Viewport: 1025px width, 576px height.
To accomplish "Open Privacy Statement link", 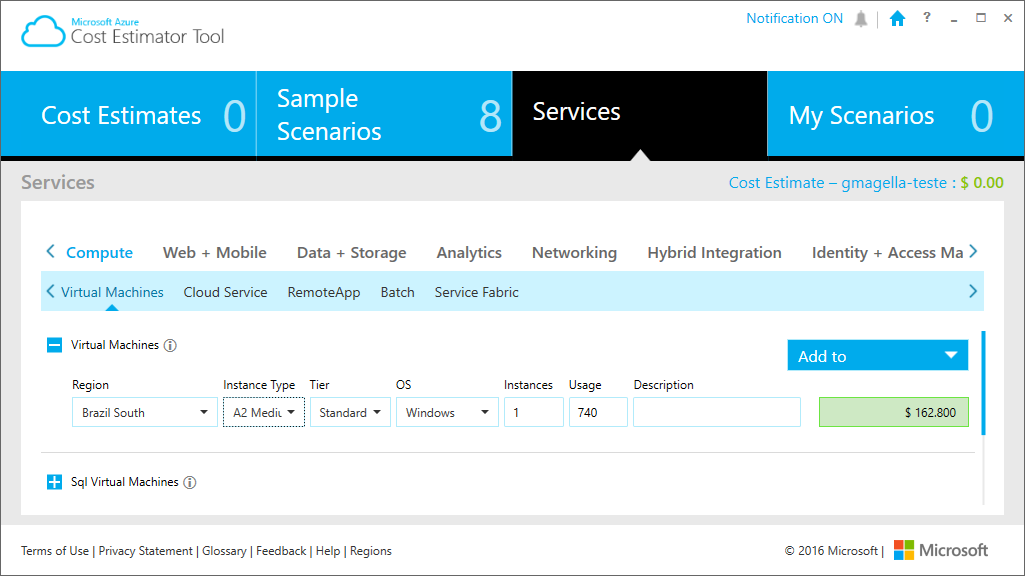I will [x=146, y=551].
